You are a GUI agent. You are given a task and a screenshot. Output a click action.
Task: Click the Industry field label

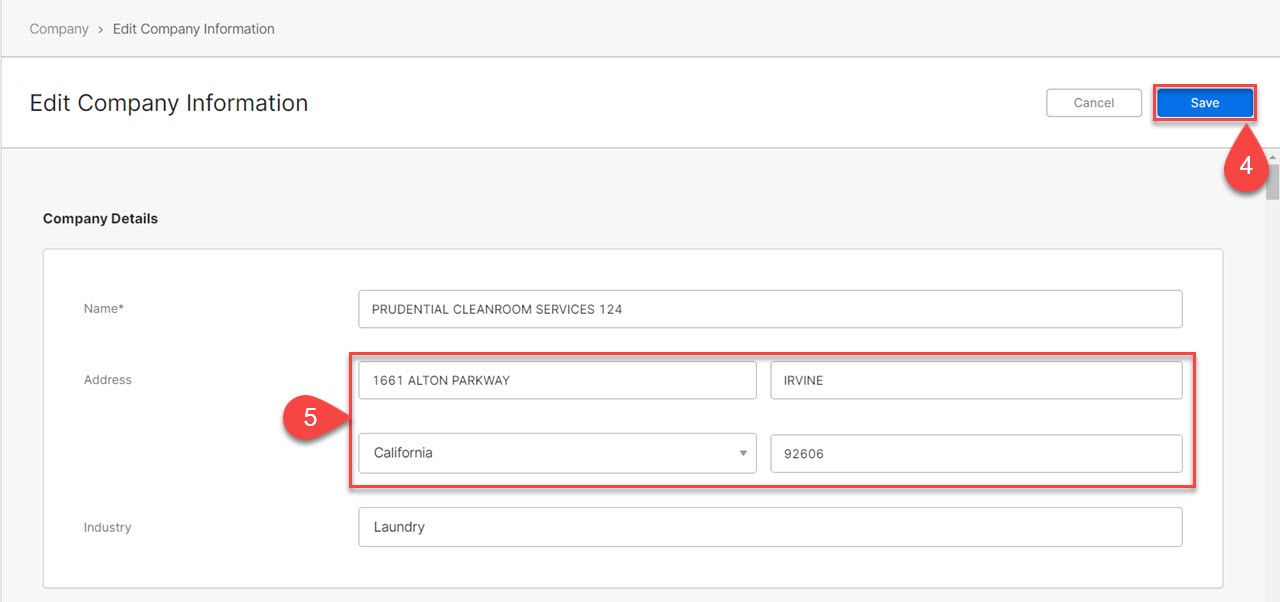tap(108, 527)
